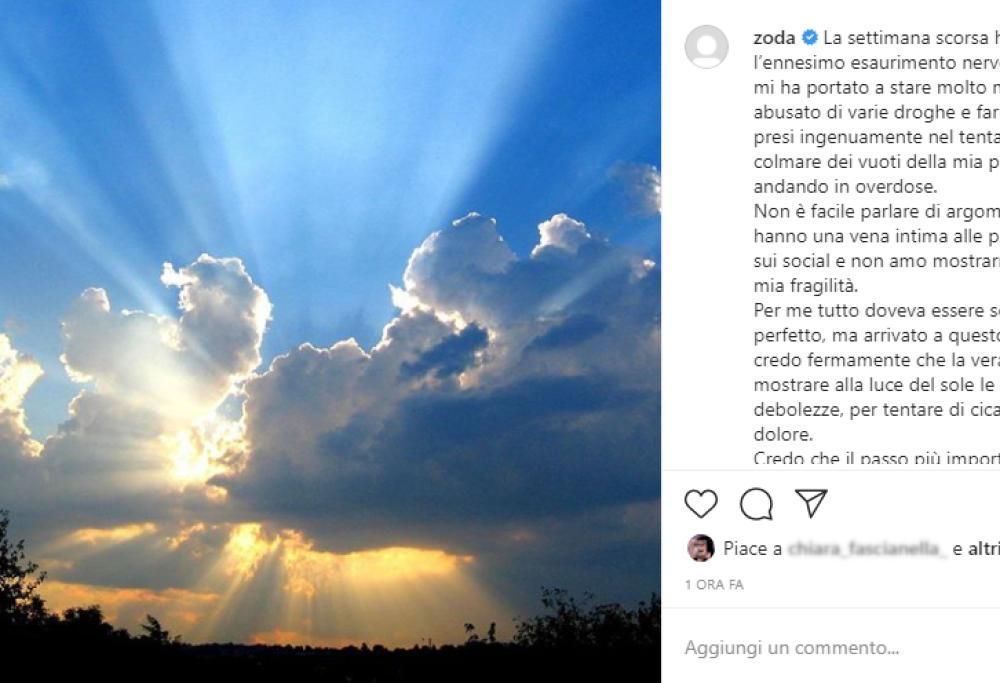This screenshot has height=683, width=1000.
Task: Click the caption's first line "La settimana scorsa"
Action: (x=910, y=39)
